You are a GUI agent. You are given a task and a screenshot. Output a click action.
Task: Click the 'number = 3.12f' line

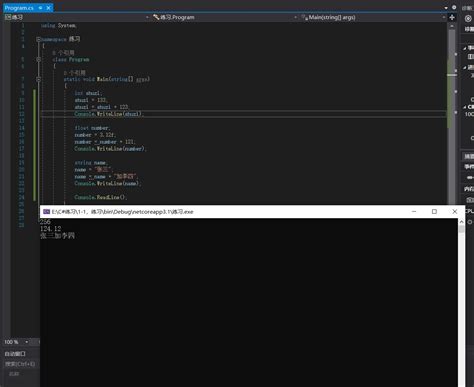tap(95, 135)
